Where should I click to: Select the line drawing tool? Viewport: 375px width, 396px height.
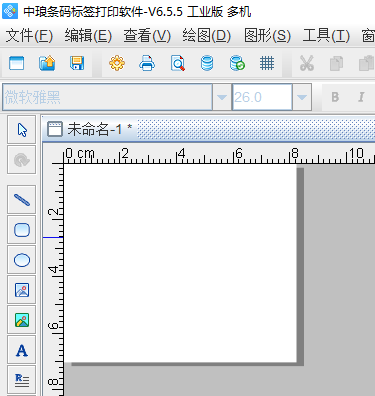(x=22, y=200)
